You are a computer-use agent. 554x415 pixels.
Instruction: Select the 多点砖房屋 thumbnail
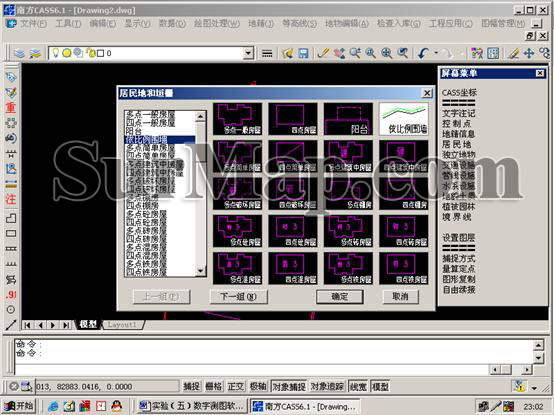pyautogui.click(x=348, y=231)
